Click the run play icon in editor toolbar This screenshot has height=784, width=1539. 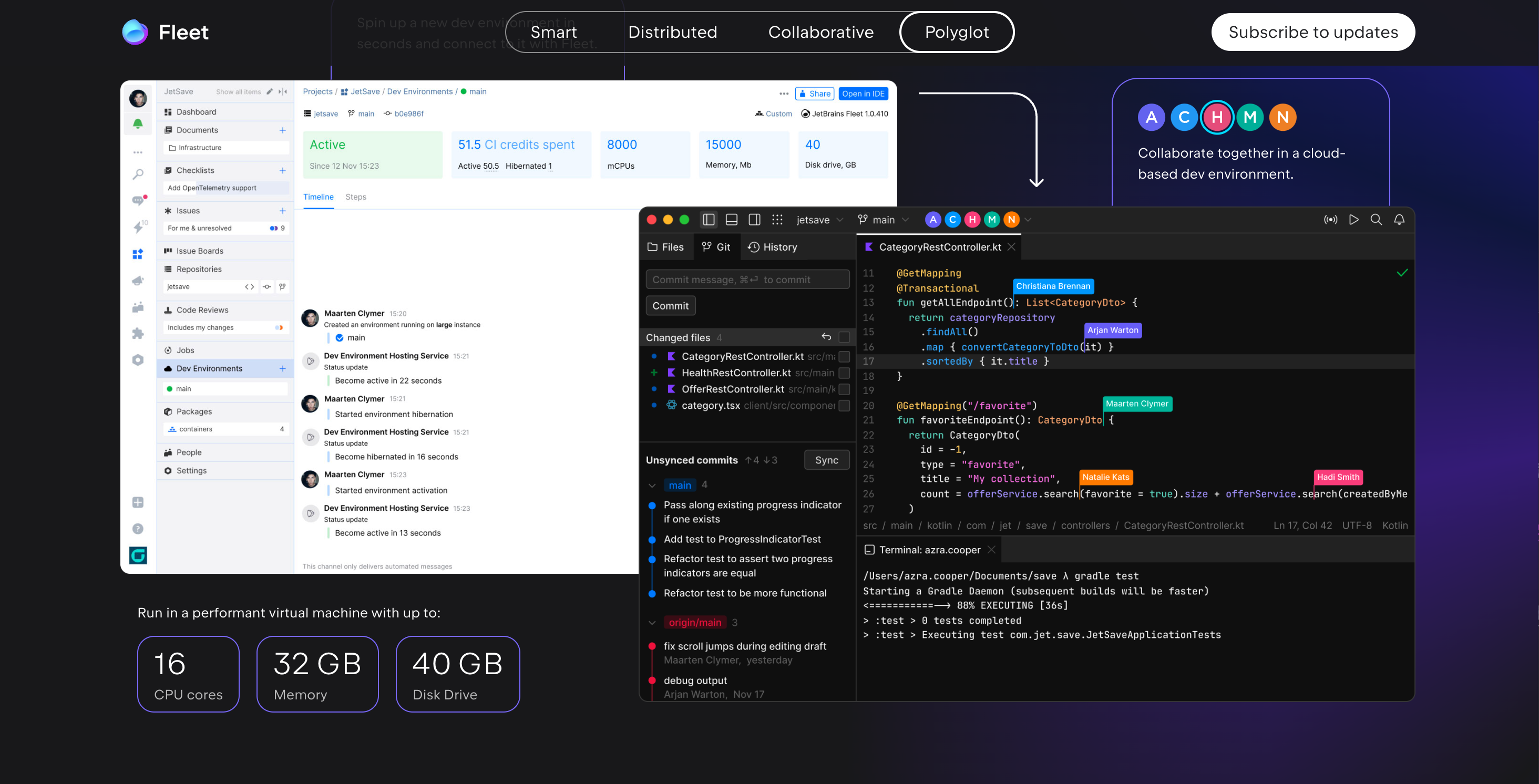1353,220
